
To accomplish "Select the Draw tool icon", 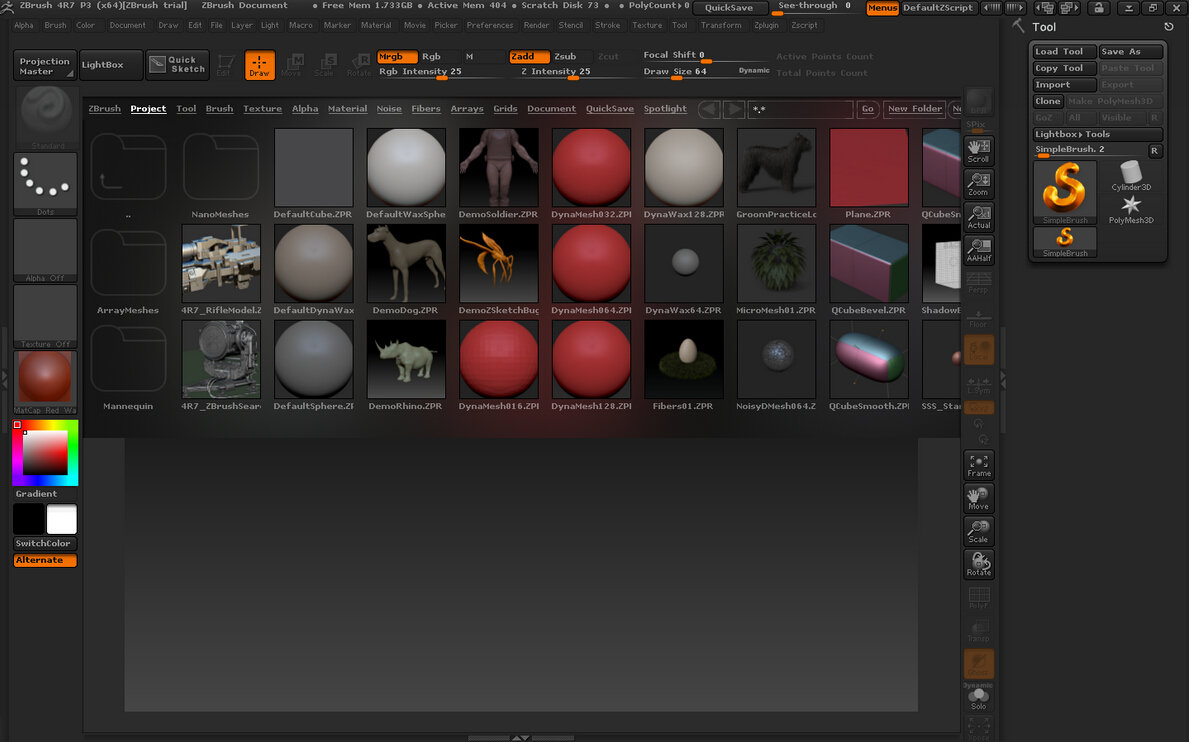I will [x=260, y=64].
